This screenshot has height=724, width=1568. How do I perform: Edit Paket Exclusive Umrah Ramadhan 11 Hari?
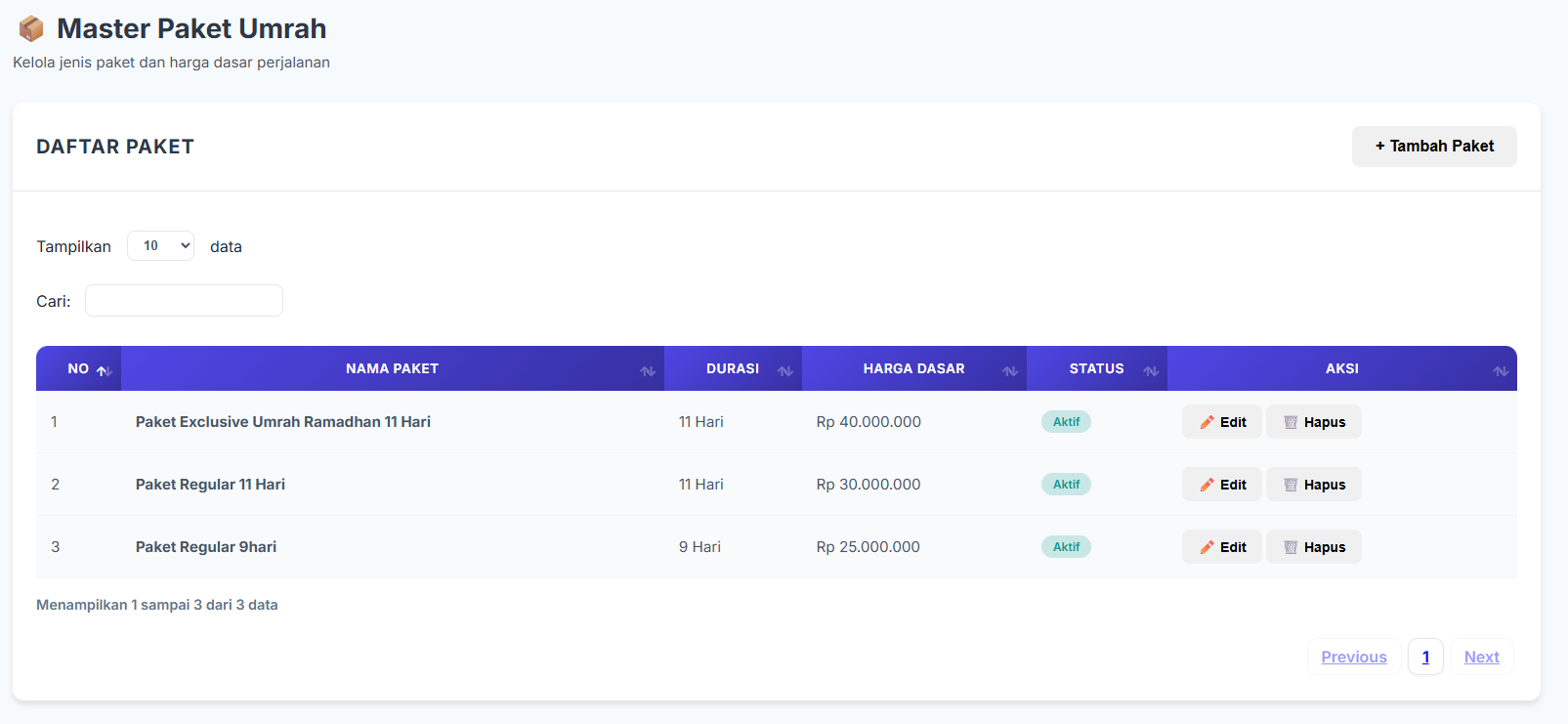1221,422
